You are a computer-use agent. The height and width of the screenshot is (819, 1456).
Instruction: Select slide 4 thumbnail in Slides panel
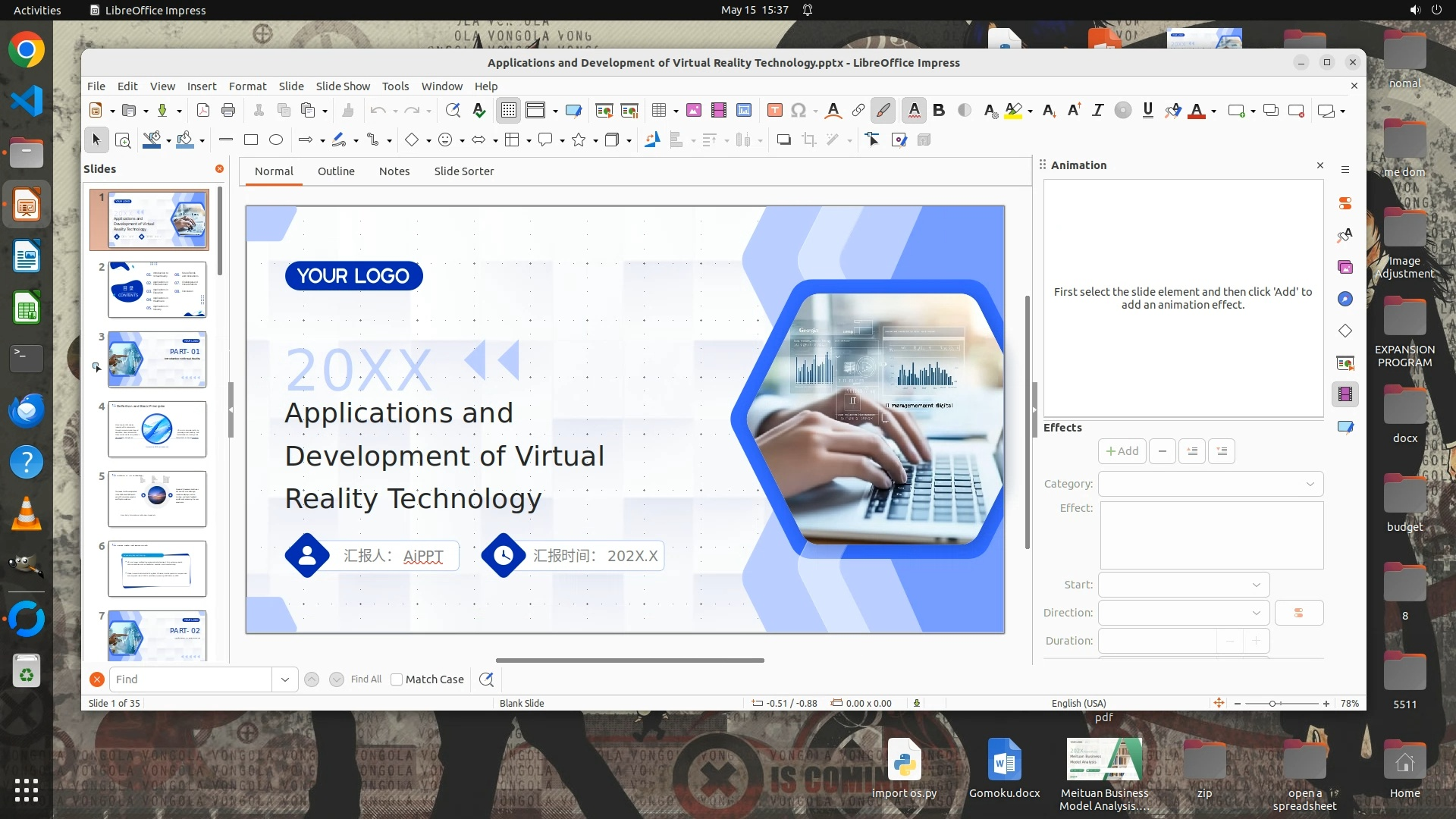[157, 429]
